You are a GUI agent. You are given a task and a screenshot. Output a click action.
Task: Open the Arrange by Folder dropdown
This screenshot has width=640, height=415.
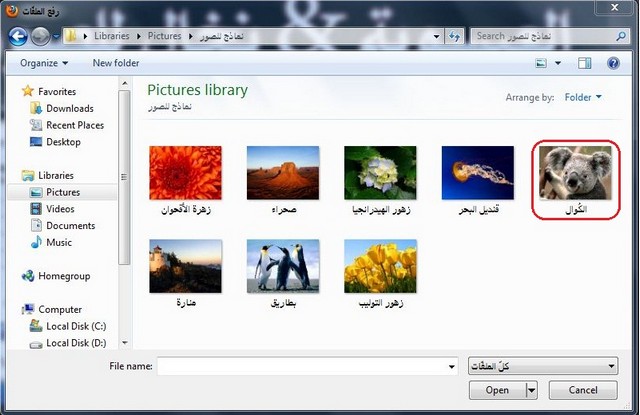coord(583,97)
